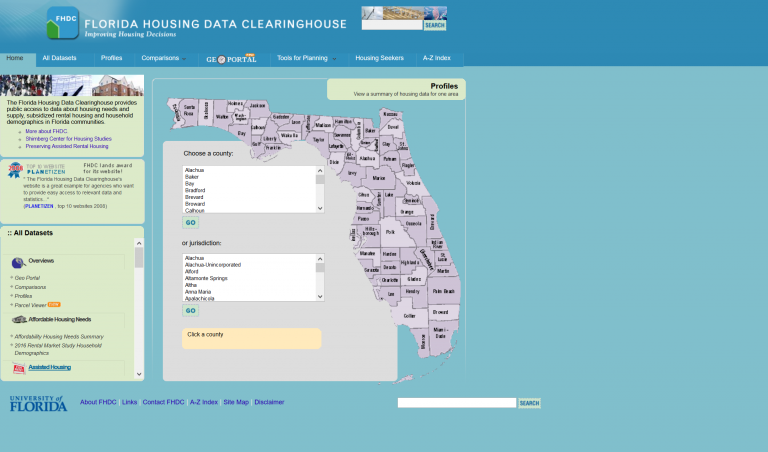This screenshot has height=452, width=768.
Task: Select Broward in the county list
Action: click(195, 204)
